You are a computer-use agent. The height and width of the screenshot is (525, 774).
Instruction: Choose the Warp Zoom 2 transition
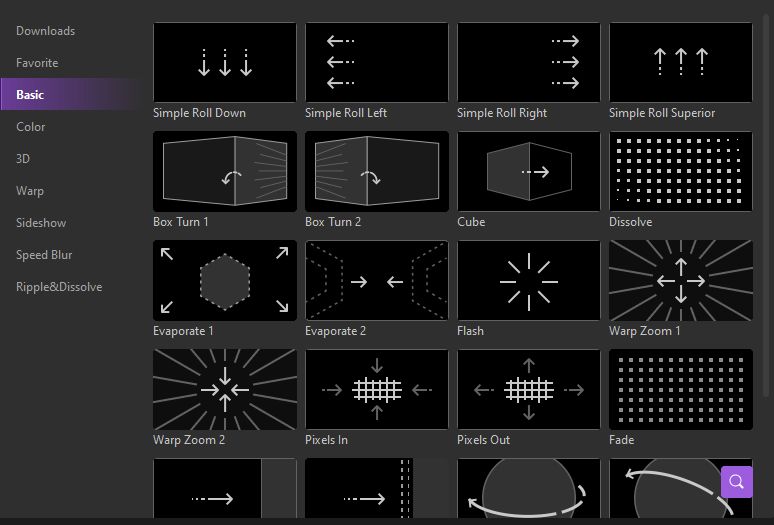tap(225, 390)
